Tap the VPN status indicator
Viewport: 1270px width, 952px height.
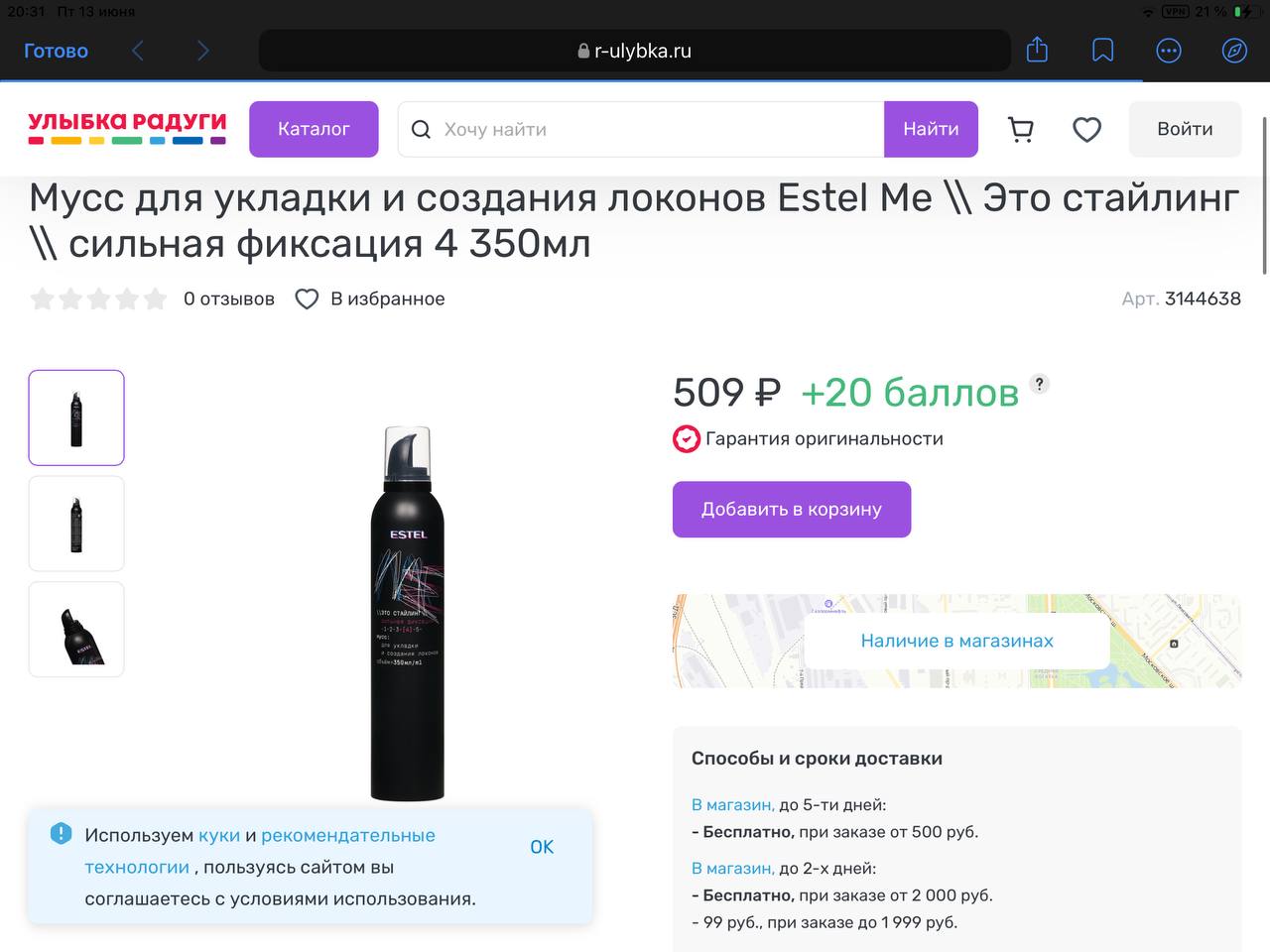click(1176, 11)
